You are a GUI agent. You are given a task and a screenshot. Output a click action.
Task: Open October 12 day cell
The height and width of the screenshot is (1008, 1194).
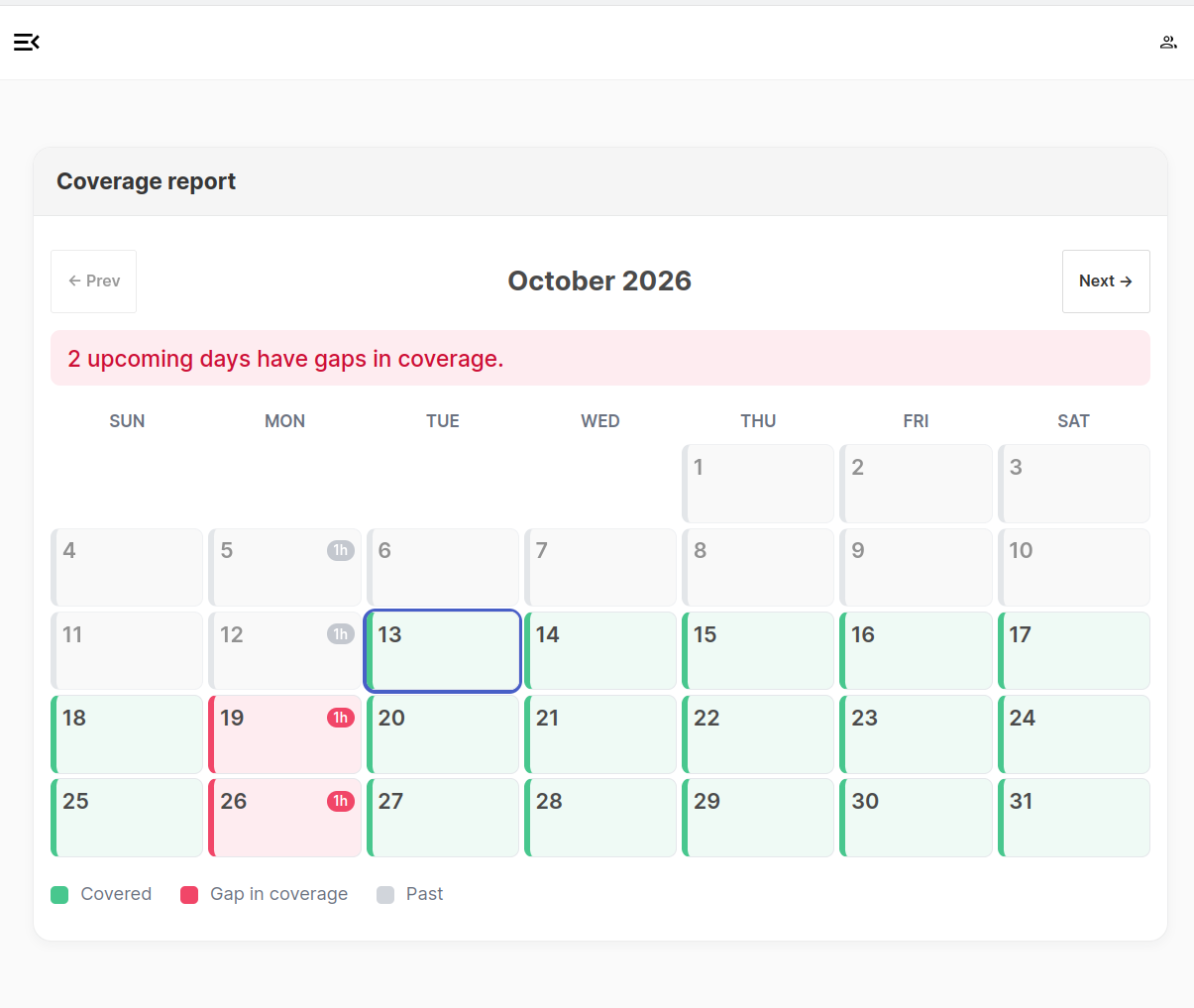[x=284, y=650]
